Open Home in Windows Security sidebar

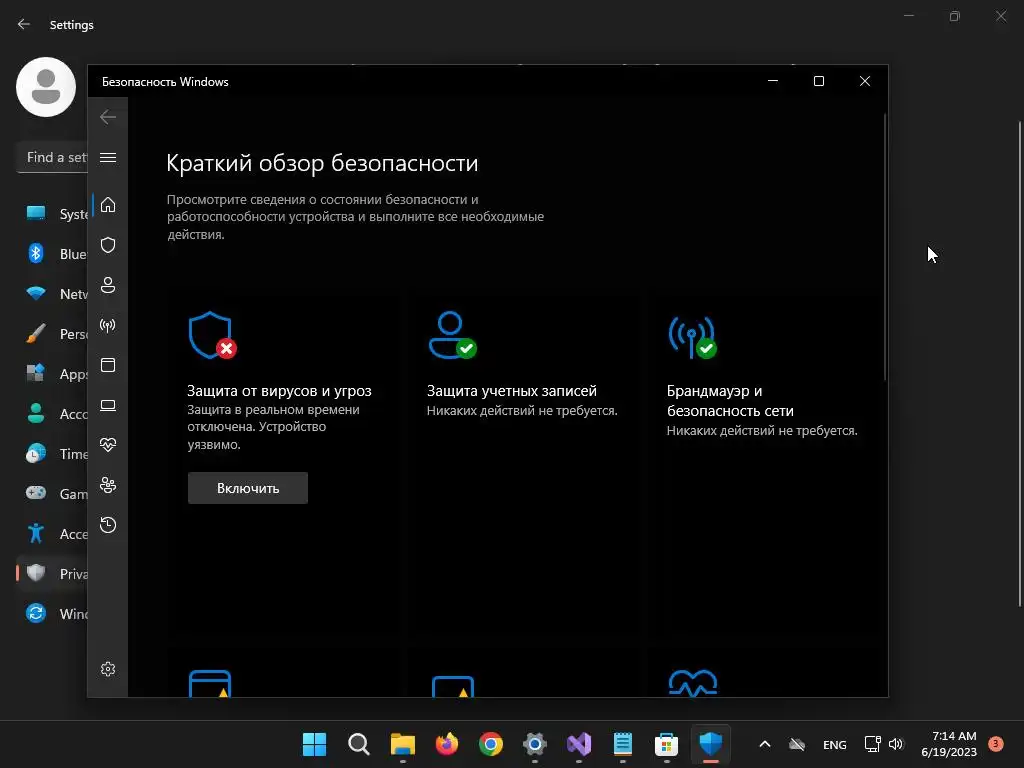[108, 205]
